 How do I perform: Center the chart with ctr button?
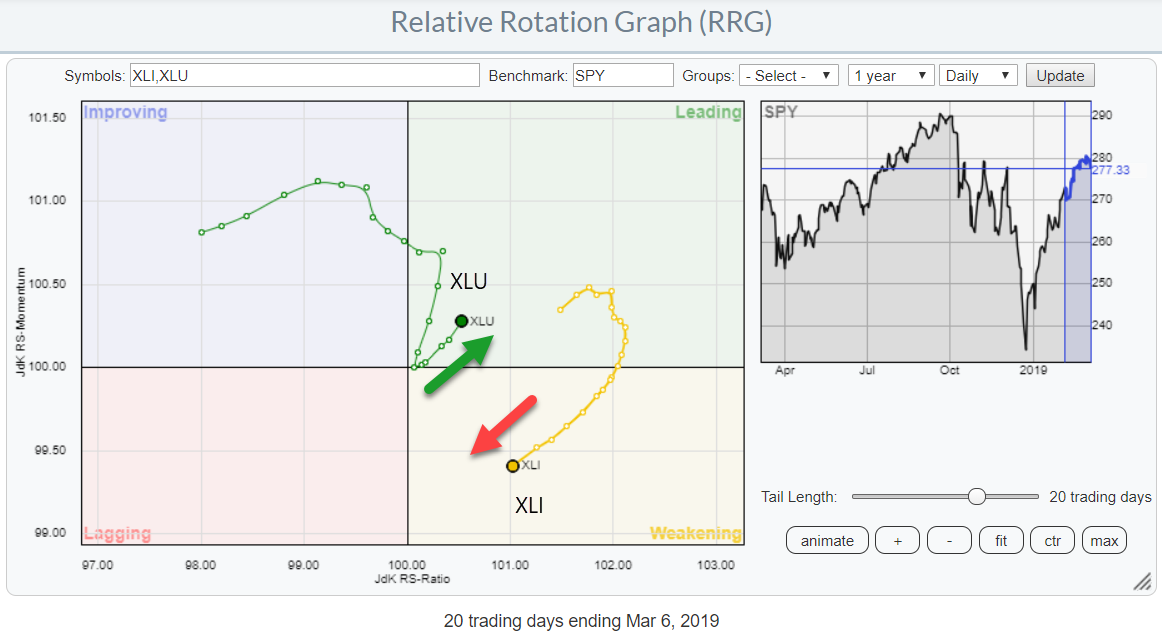(1052, 541)
